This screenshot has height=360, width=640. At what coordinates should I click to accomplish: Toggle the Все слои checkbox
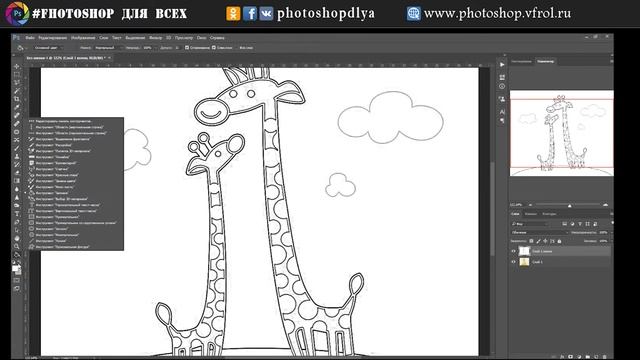click(x=236, y=48)
